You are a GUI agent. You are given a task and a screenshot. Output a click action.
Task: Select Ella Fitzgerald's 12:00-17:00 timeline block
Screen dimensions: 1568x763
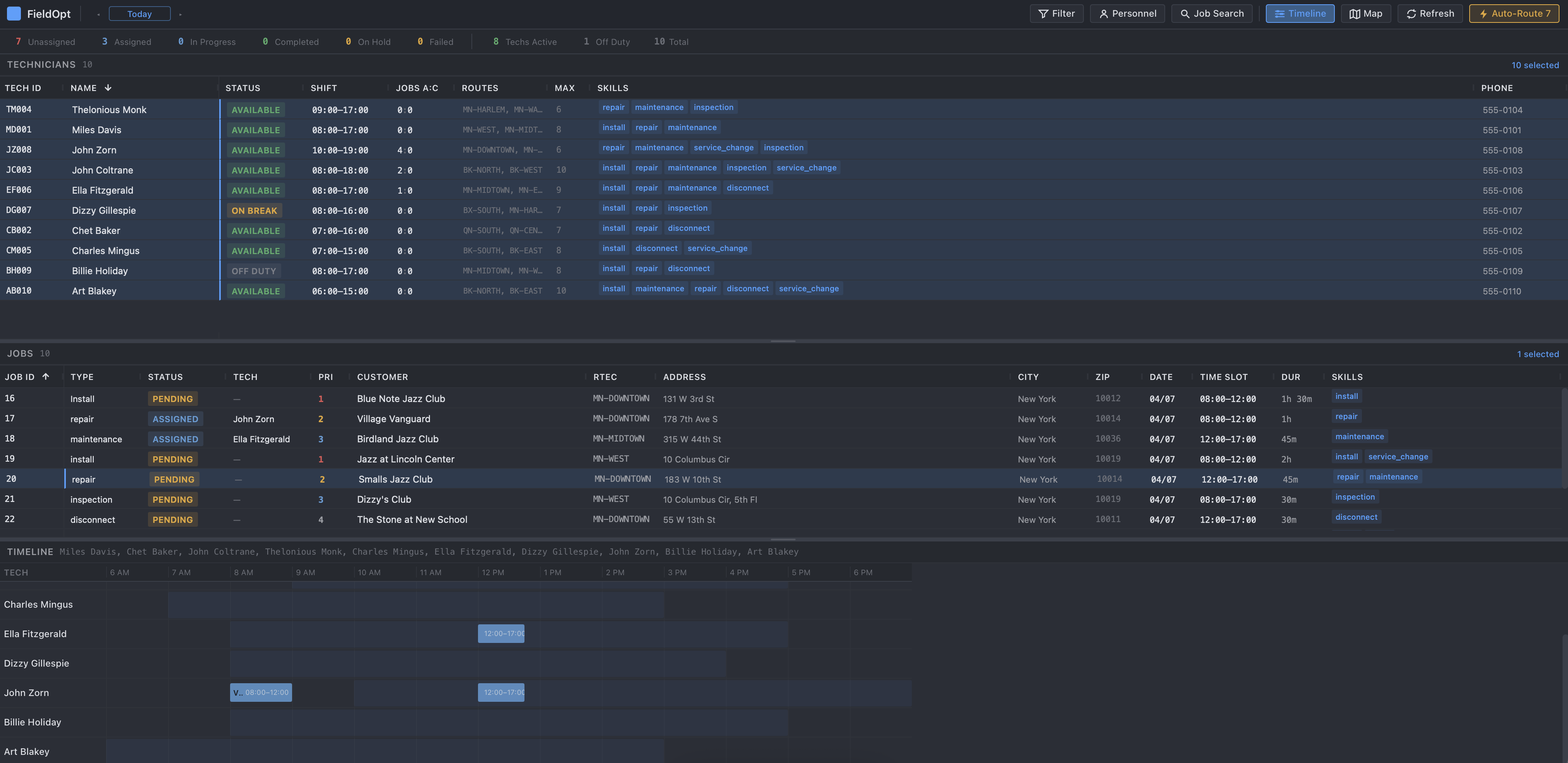coord(501,633)
